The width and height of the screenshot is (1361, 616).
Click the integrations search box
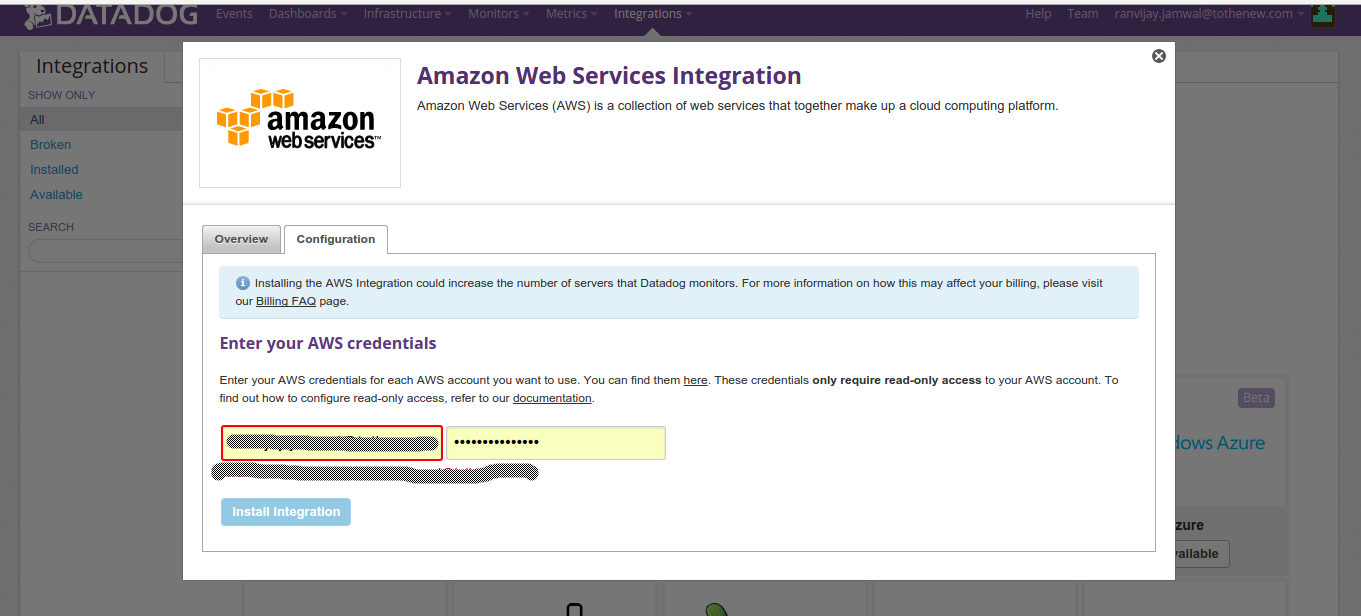coord(105,251)
